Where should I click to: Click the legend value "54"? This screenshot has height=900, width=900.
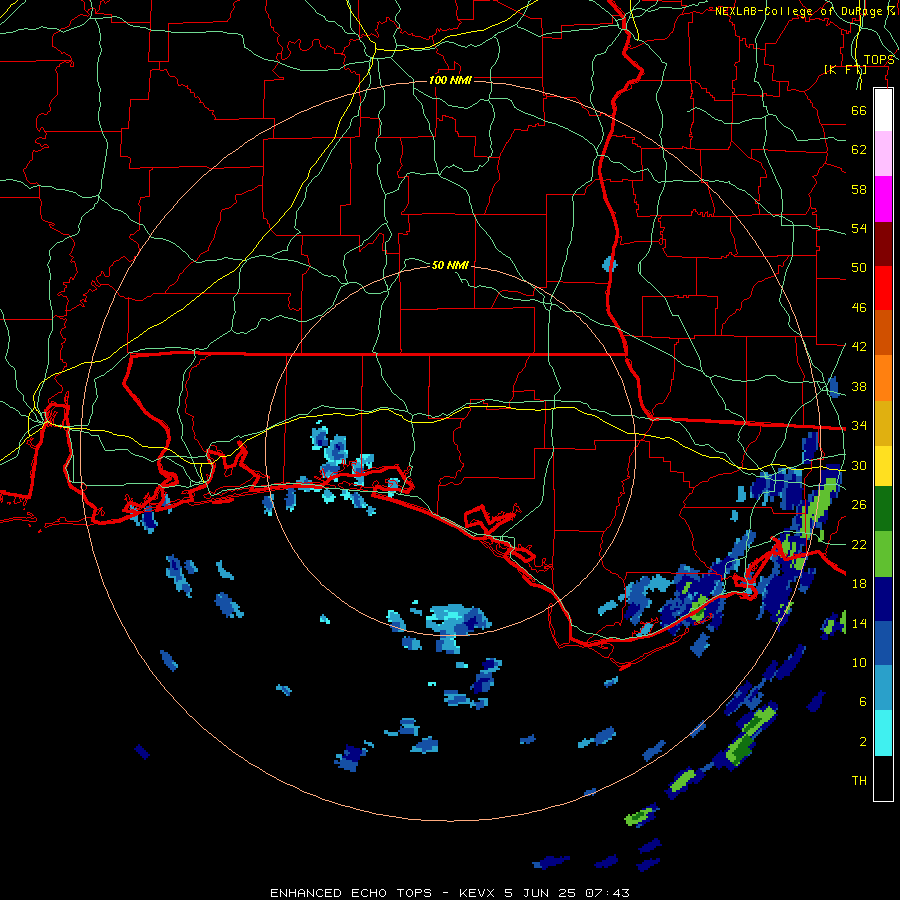coord(859,228)
